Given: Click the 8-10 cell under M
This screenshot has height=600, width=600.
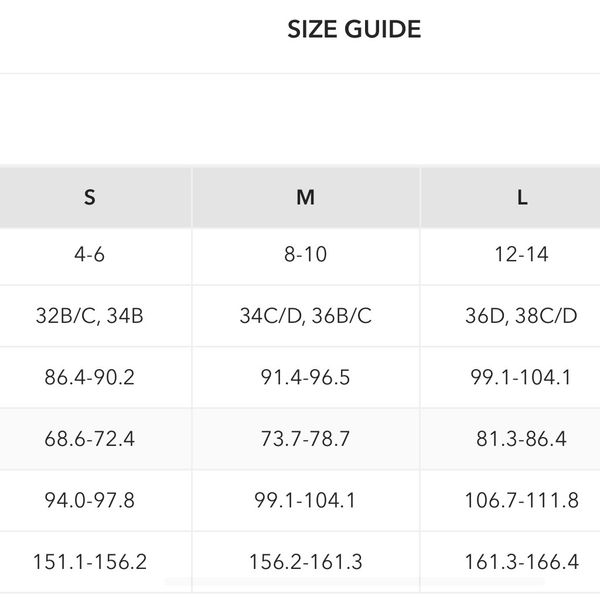Looking at the screenshot, I should coord(306,254).
